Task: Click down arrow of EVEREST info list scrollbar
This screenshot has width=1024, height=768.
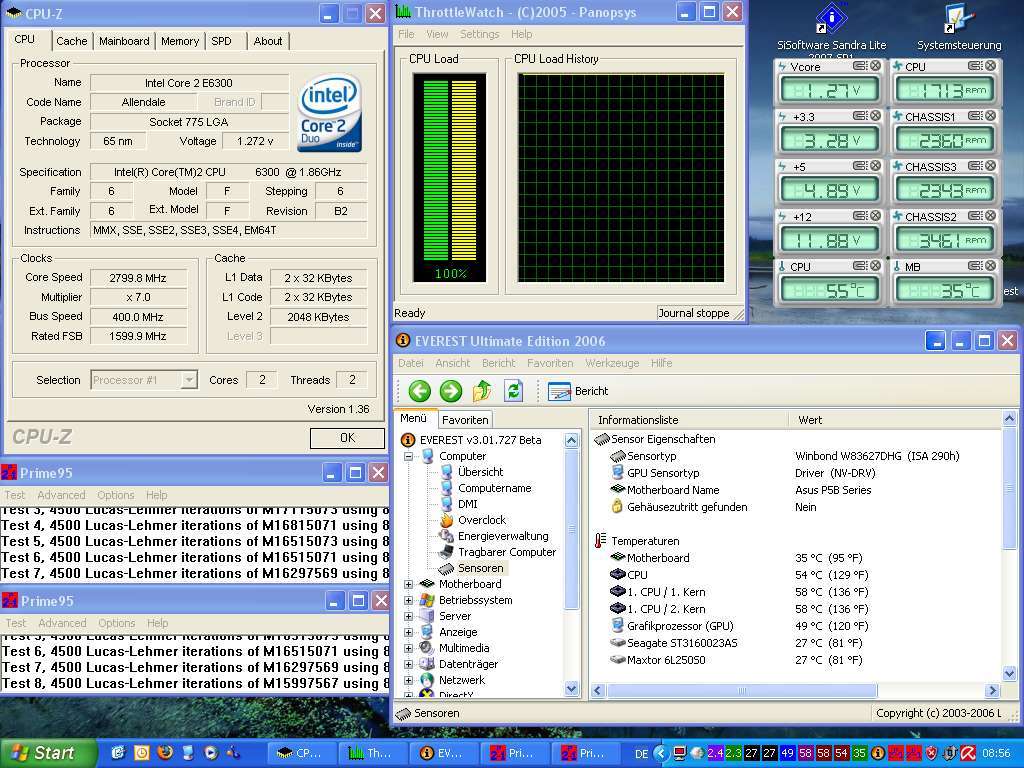Action: [x=1009, y=673]
